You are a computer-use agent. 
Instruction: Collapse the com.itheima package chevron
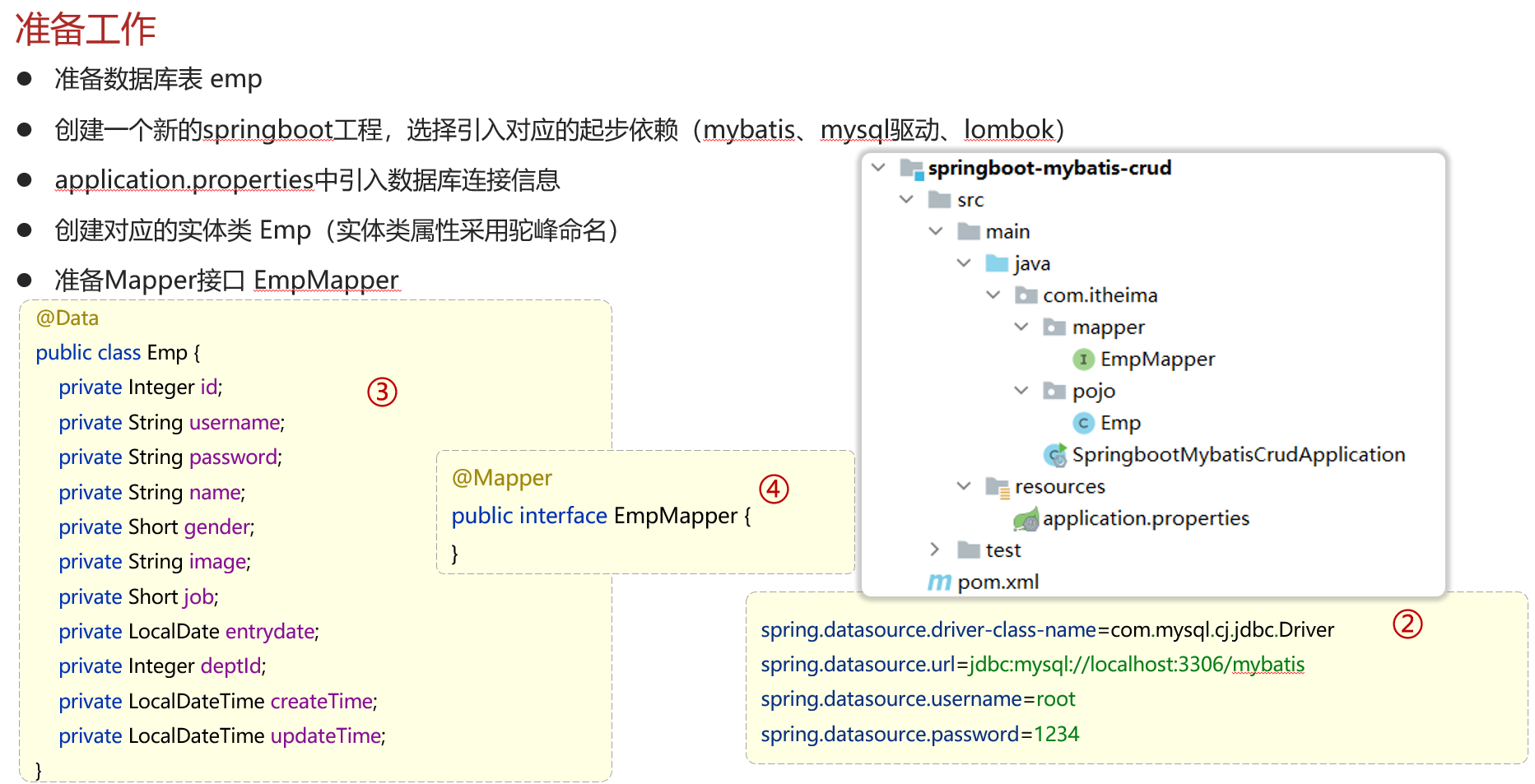click(993, 295)
